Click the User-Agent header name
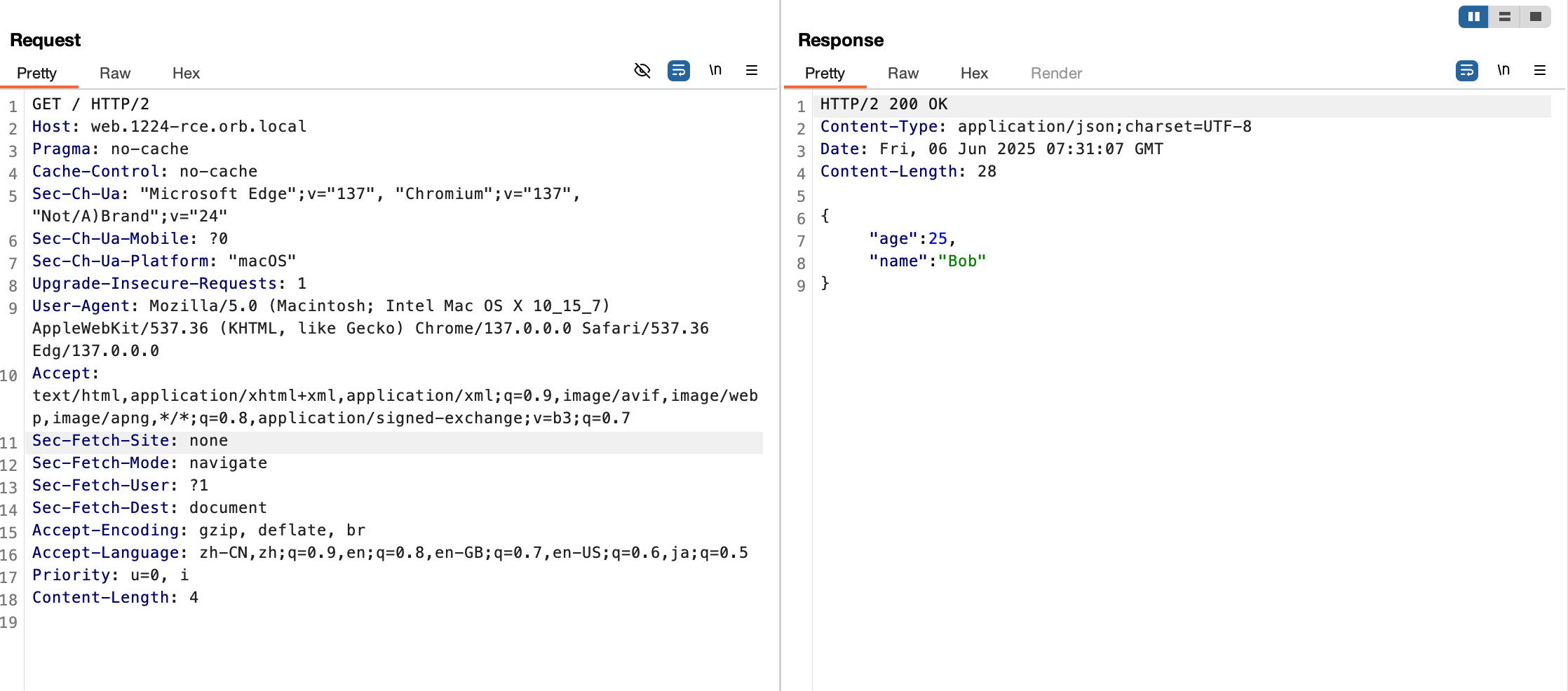 [x=81, y=306]
